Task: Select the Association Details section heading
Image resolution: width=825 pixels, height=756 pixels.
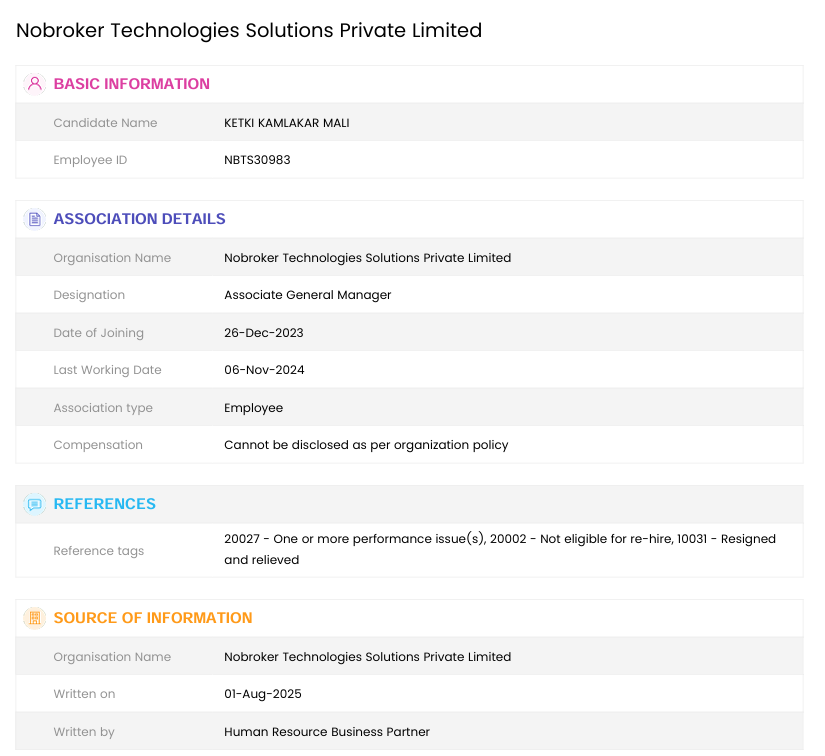Action: tap(139, 219)
